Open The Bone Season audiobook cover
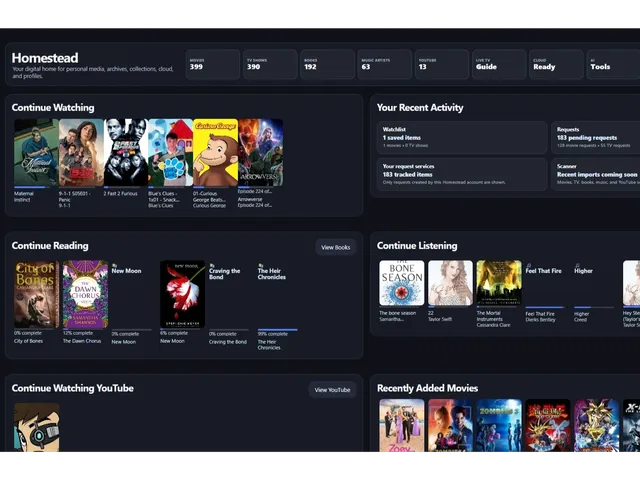This screenshot has height=480, width=640. click(x=402, y=283)
